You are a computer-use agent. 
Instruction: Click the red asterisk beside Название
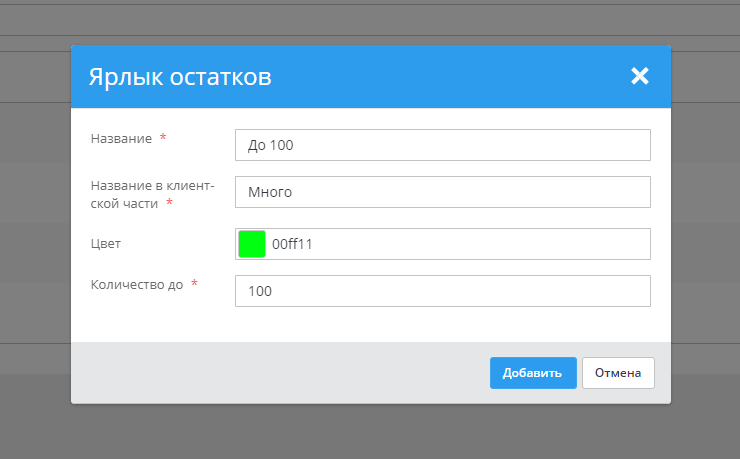(x=163, y=139)
